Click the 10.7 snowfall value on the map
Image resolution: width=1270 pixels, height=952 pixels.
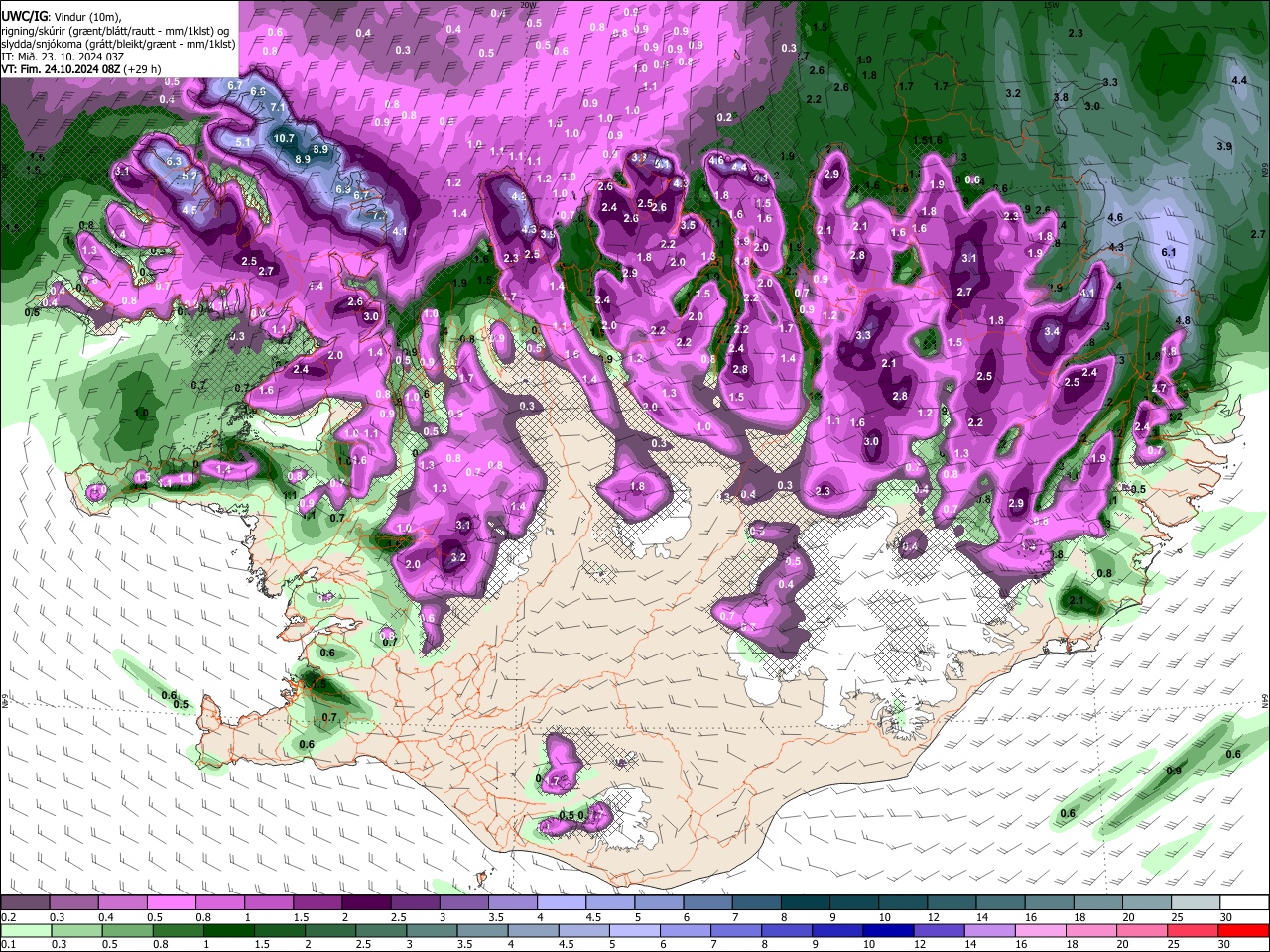(x=284, y=138)
